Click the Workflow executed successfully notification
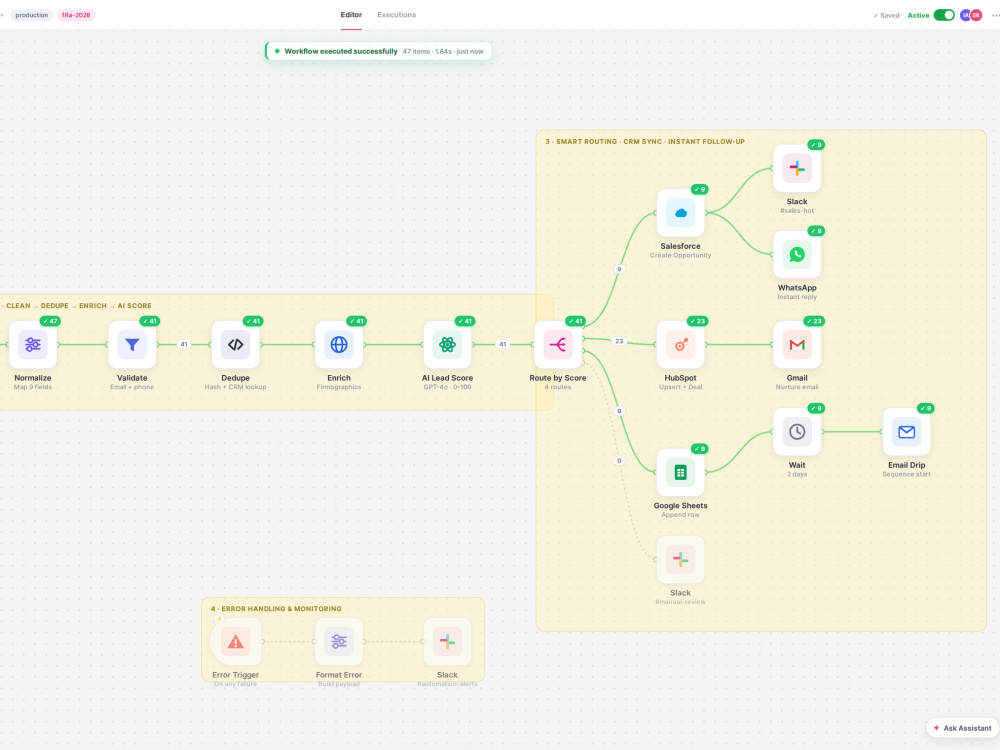The height and width of the screenshot is (750, 1000). point(379,51)
